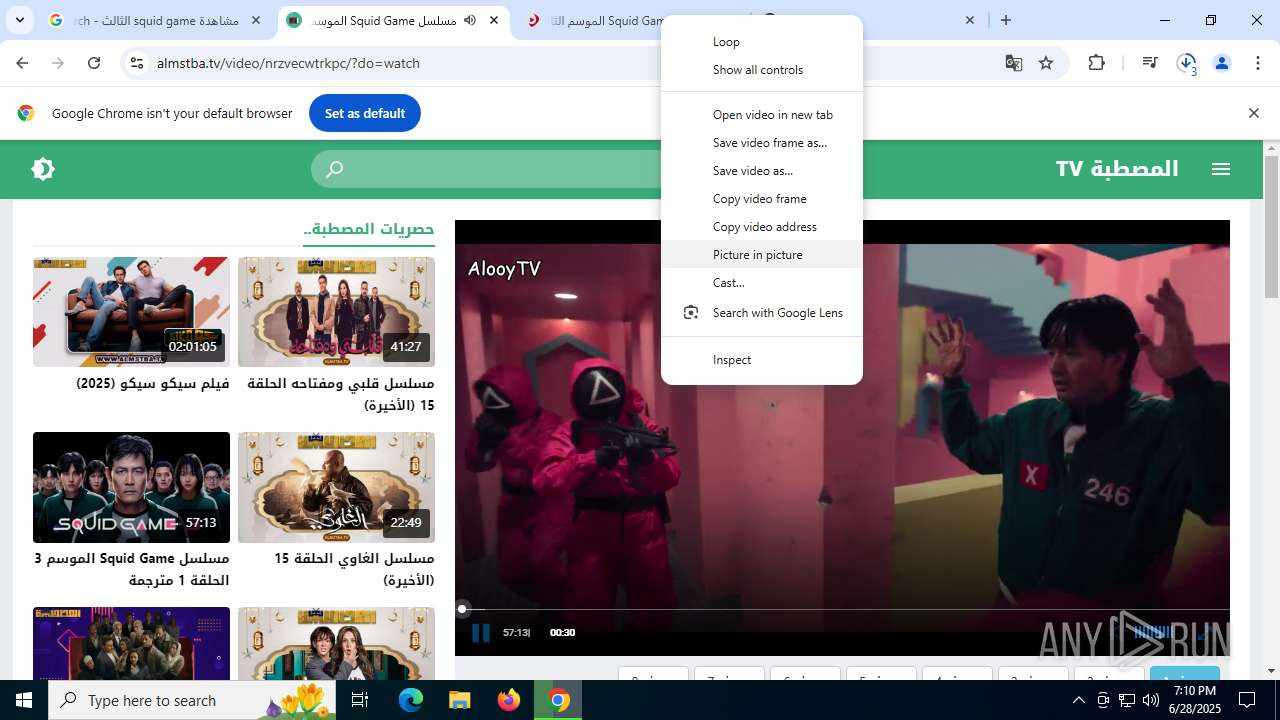Choose Inspect in context menu

click(762, 360)
